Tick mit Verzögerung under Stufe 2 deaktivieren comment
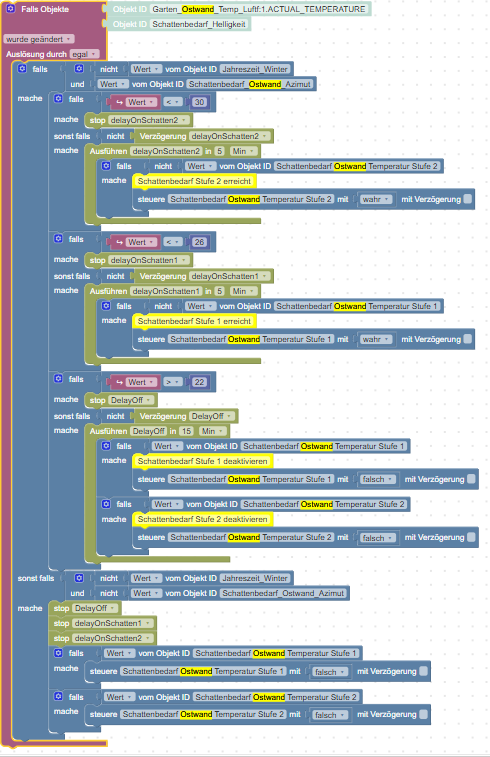490x757 pixels. click(x=472, y=537)
